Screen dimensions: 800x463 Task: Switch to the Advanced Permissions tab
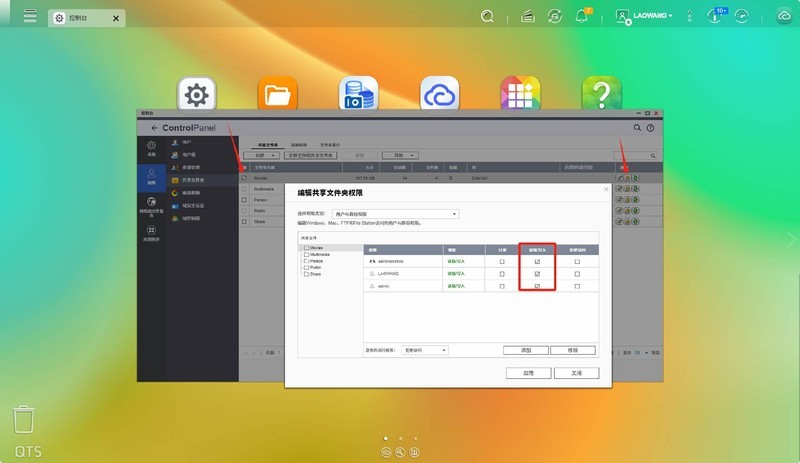(x=299, y=145)
